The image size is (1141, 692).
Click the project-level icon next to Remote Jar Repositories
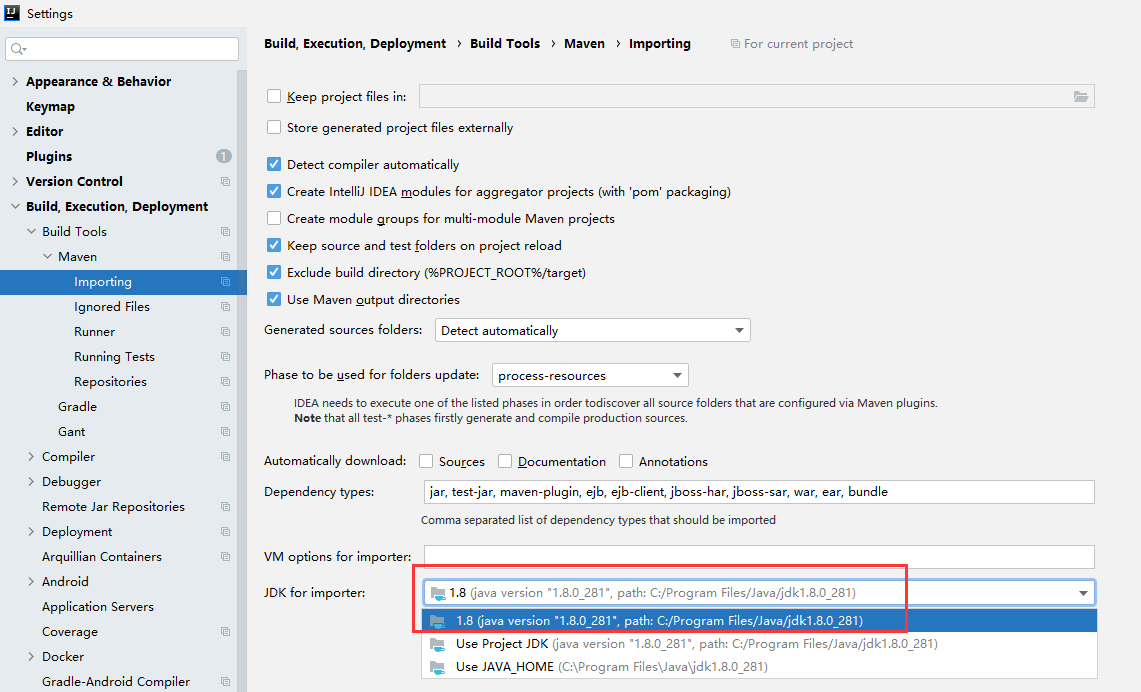point(226,506)
